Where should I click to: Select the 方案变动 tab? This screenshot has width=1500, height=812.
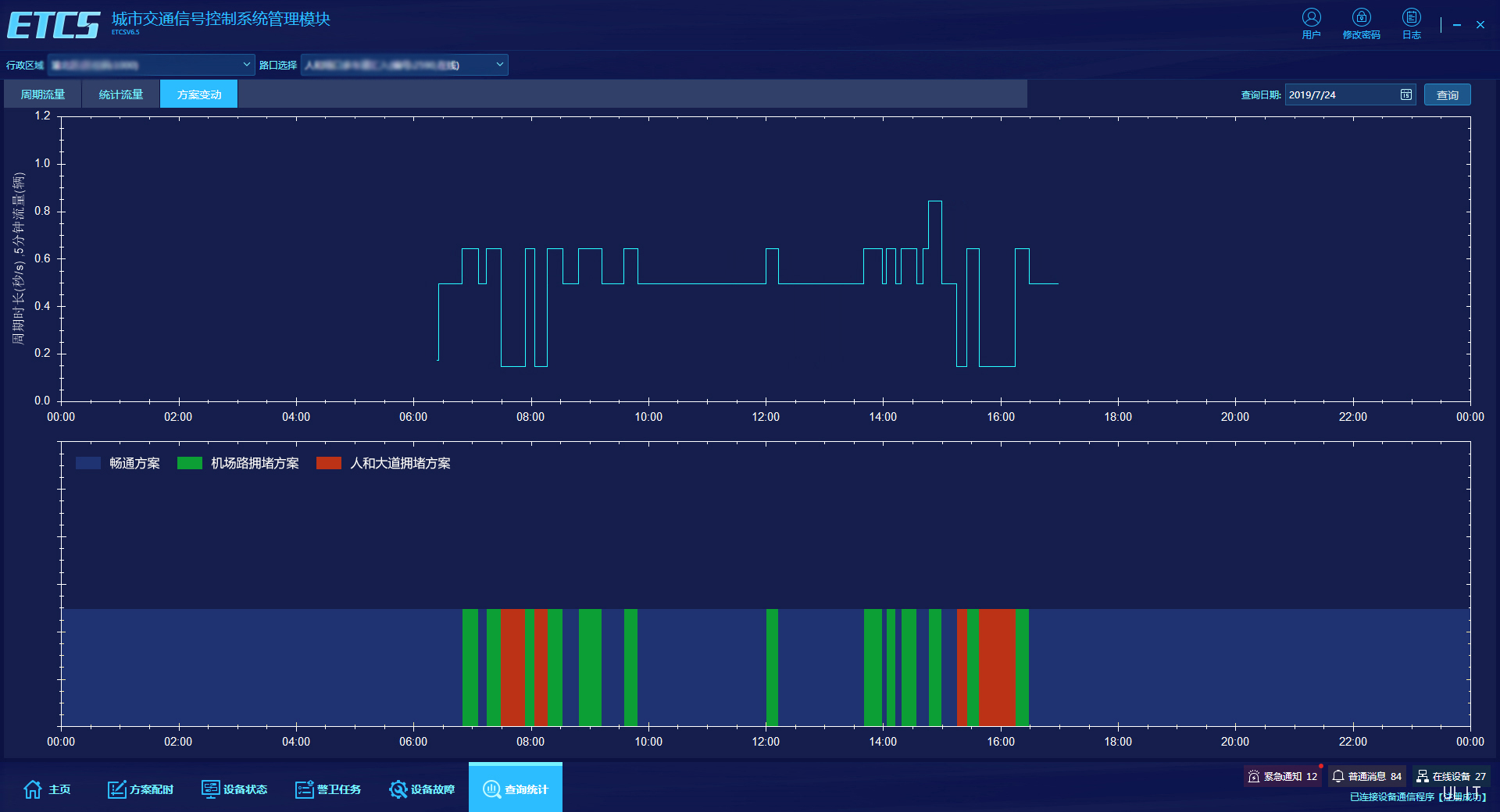point(199,94)
